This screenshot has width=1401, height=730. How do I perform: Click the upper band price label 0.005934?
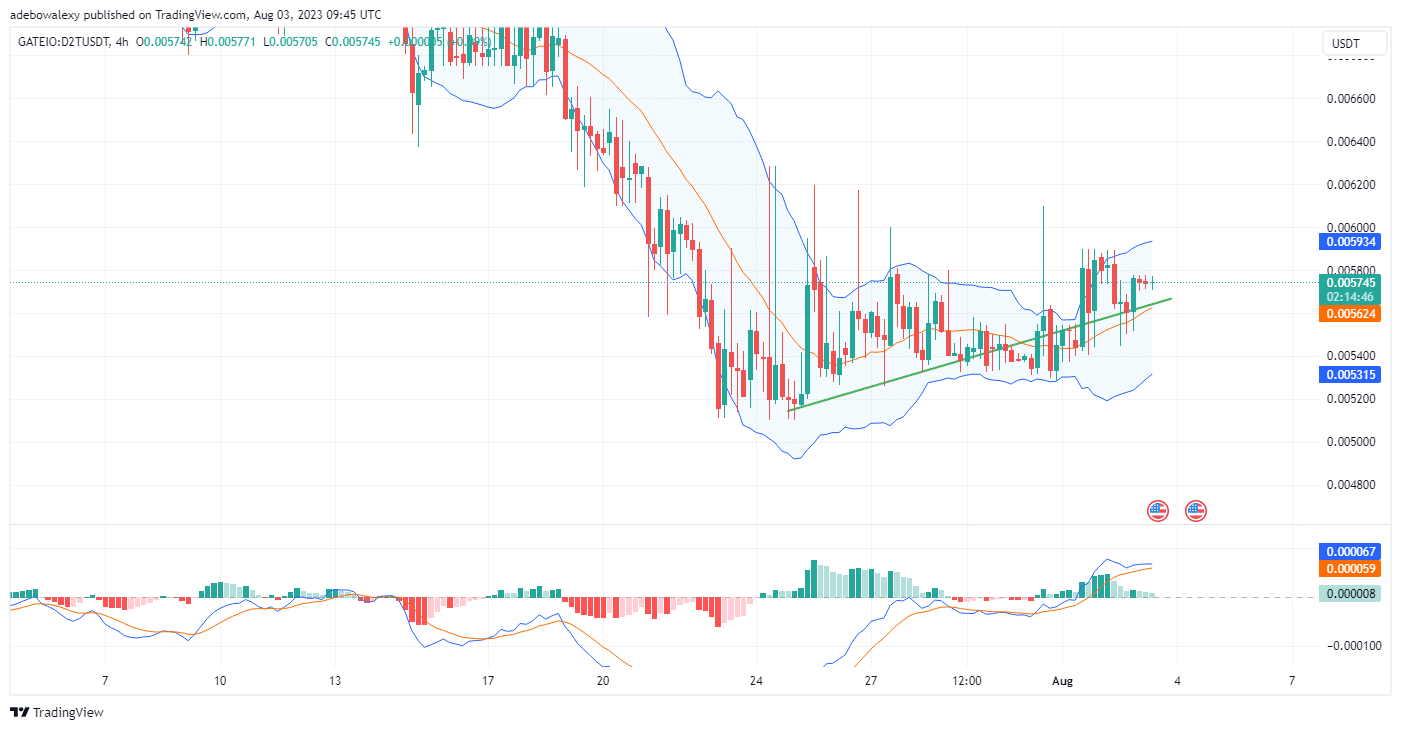1351,241
